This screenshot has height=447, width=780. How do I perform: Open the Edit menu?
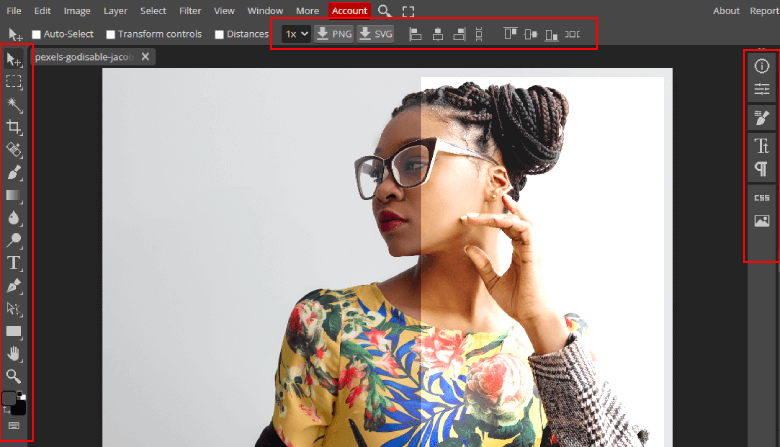[42, 11]
